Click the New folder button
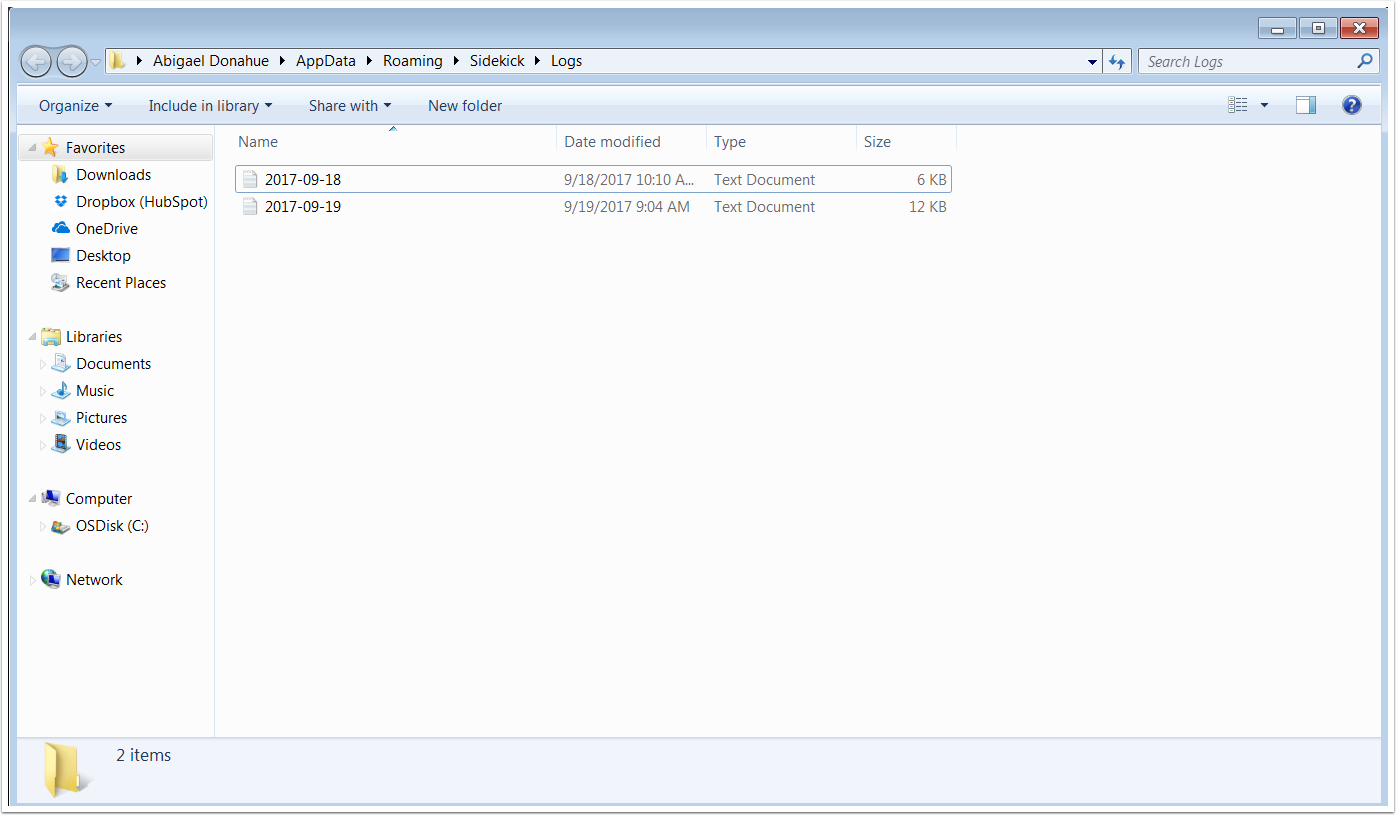This screenshot has height=815, width=1396. [464, 105]
